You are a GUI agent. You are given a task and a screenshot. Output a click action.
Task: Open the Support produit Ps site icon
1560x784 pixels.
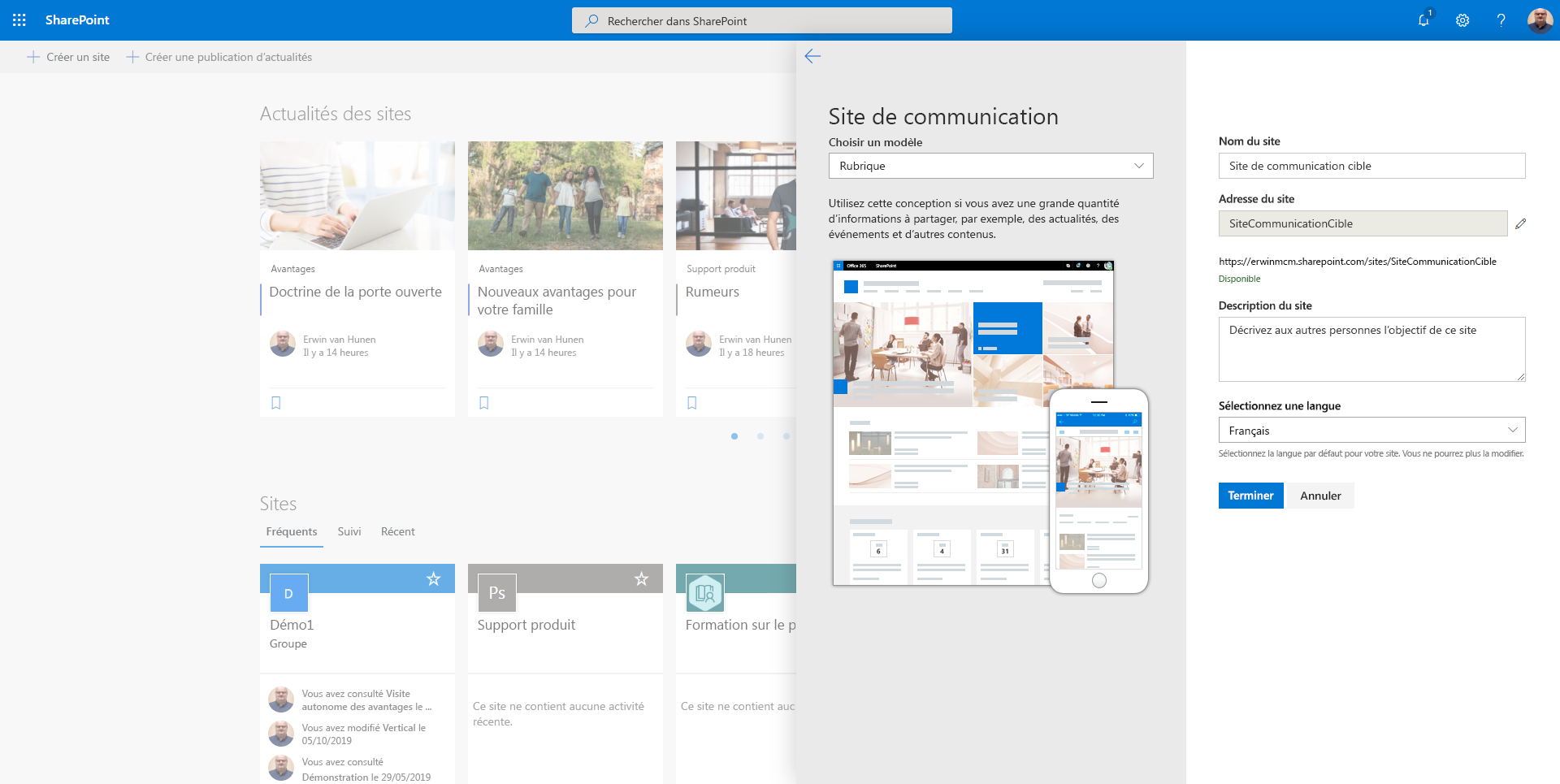point(496,592)
